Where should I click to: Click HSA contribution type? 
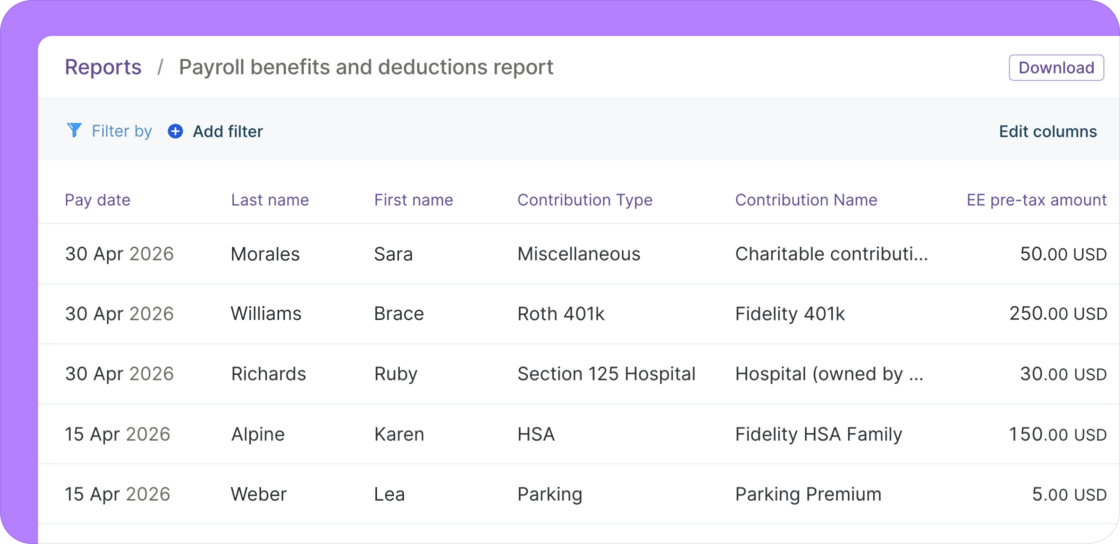536,434
